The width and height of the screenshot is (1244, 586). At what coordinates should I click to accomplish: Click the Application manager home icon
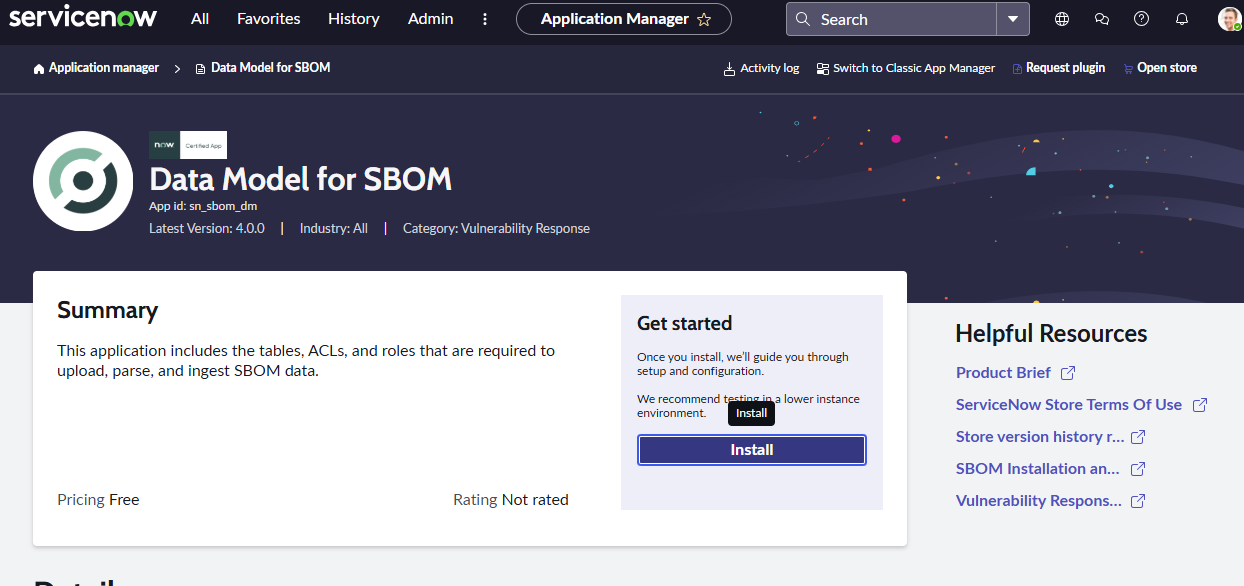(39, 68)
